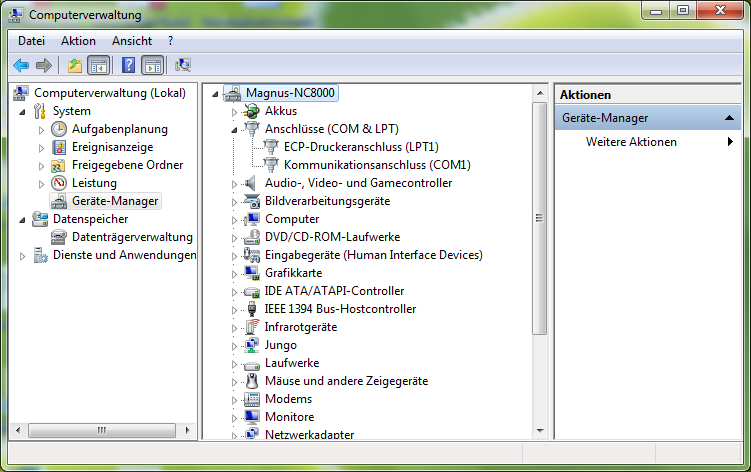Select Eingabegeräte (Human Interface Devices)
The image size is (751, 472).
point(374,255)
